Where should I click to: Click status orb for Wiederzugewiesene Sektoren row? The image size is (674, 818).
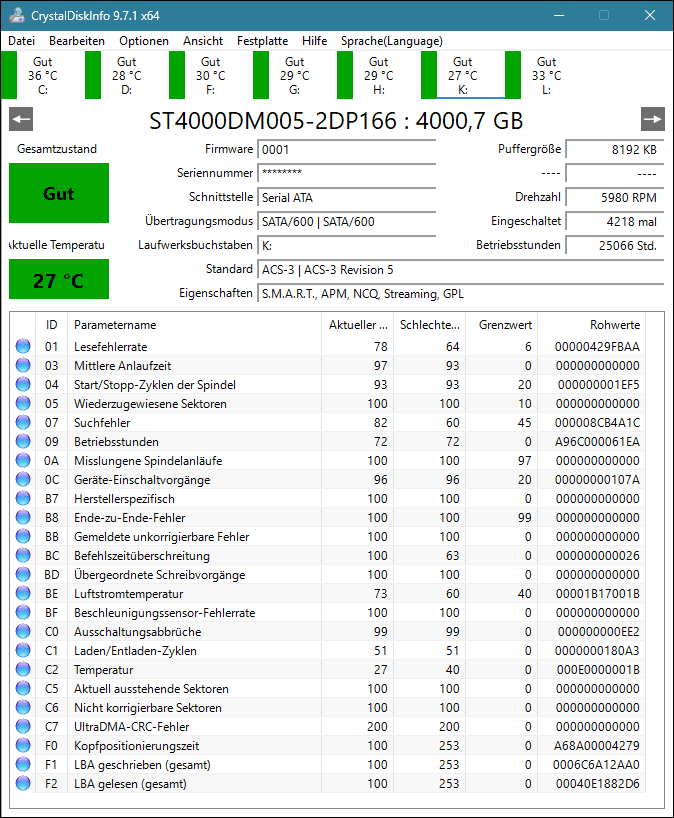(23, 403)
